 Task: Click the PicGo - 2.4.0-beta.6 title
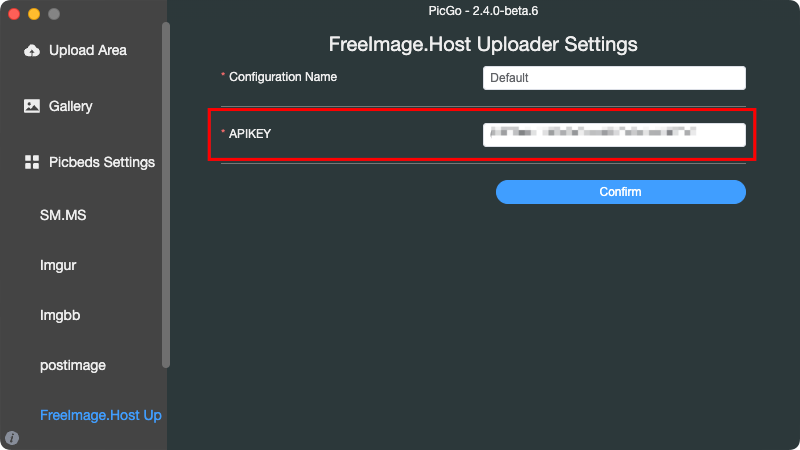tap(483, 11)
